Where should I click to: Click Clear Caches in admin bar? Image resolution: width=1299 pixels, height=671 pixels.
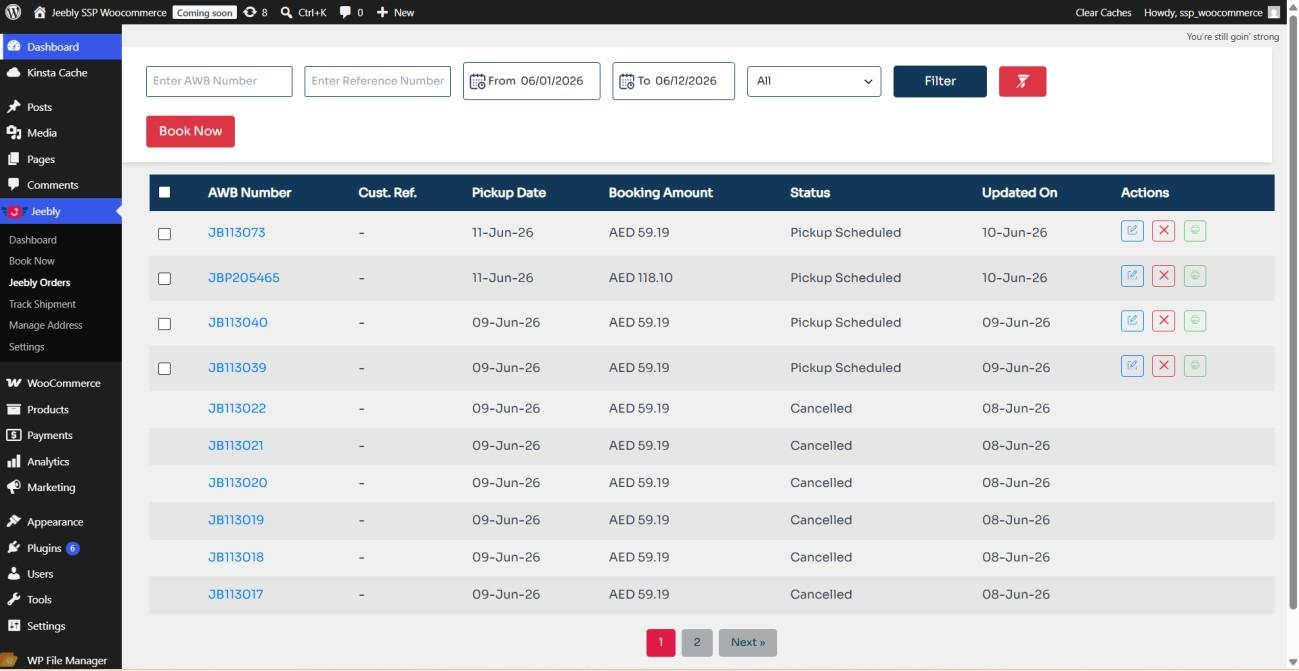point(1103,12)
